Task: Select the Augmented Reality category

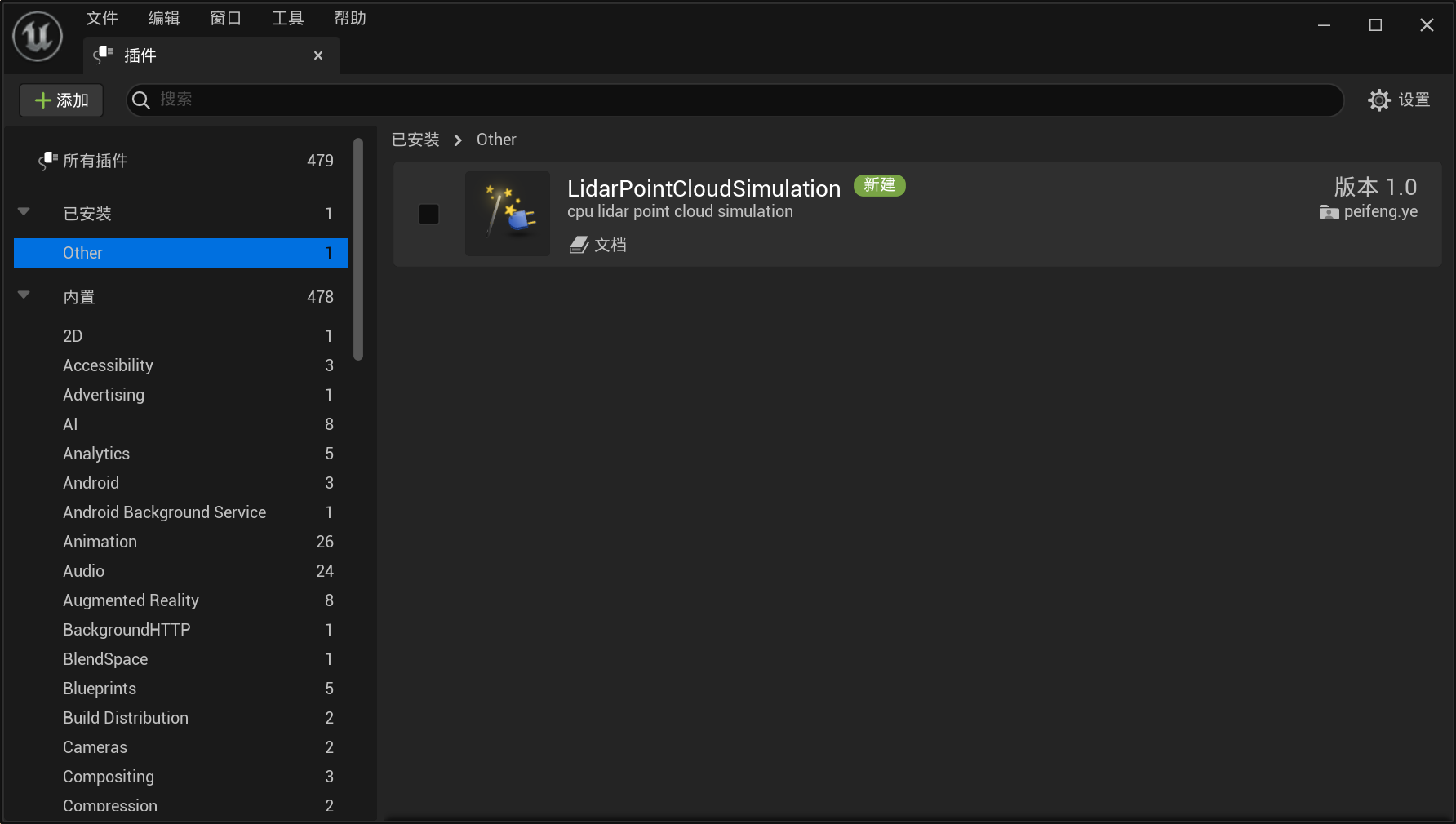Action: pos(181,600)
